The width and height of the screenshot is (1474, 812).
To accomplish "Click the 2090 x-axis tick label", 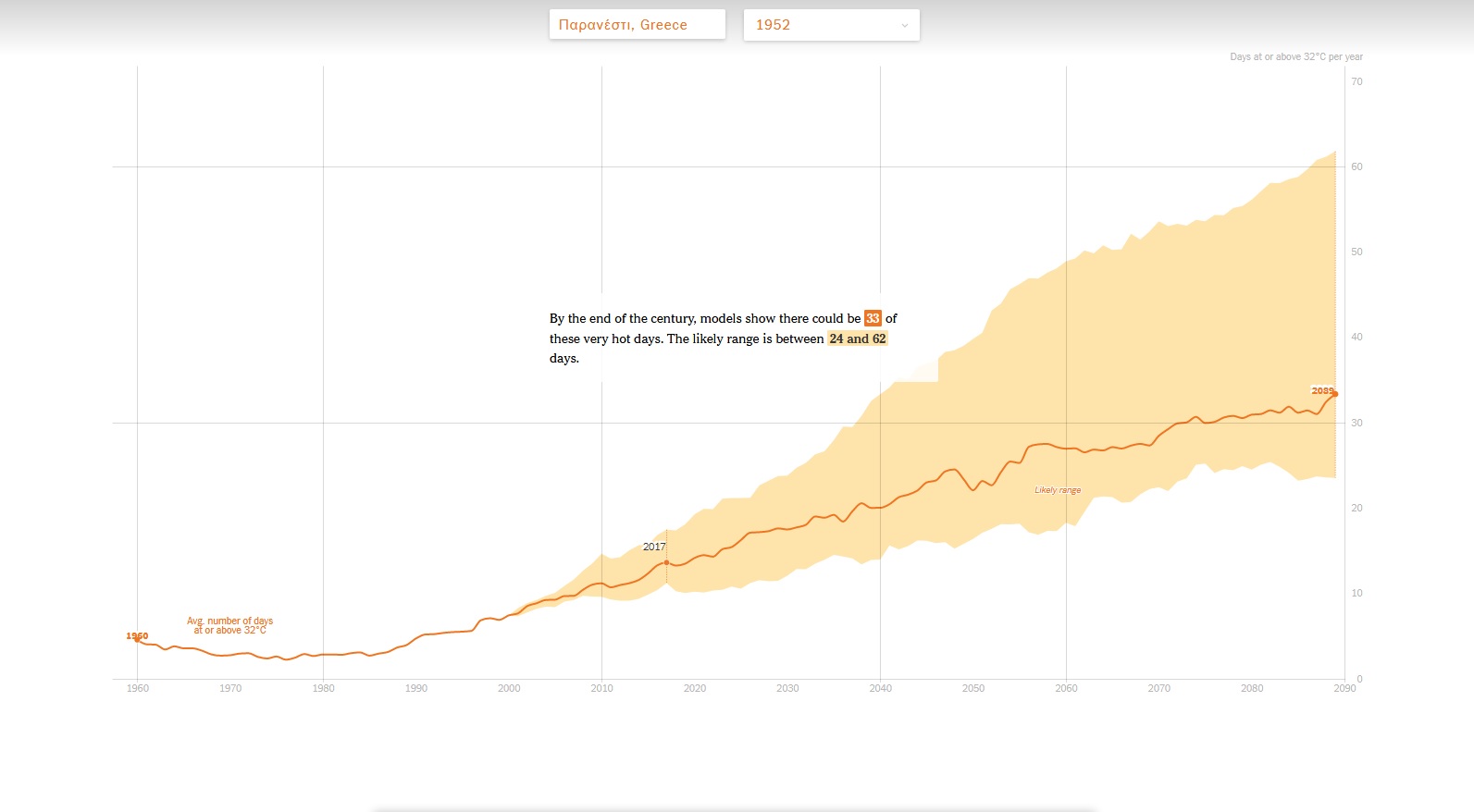I will click(x=1344, y=688).
